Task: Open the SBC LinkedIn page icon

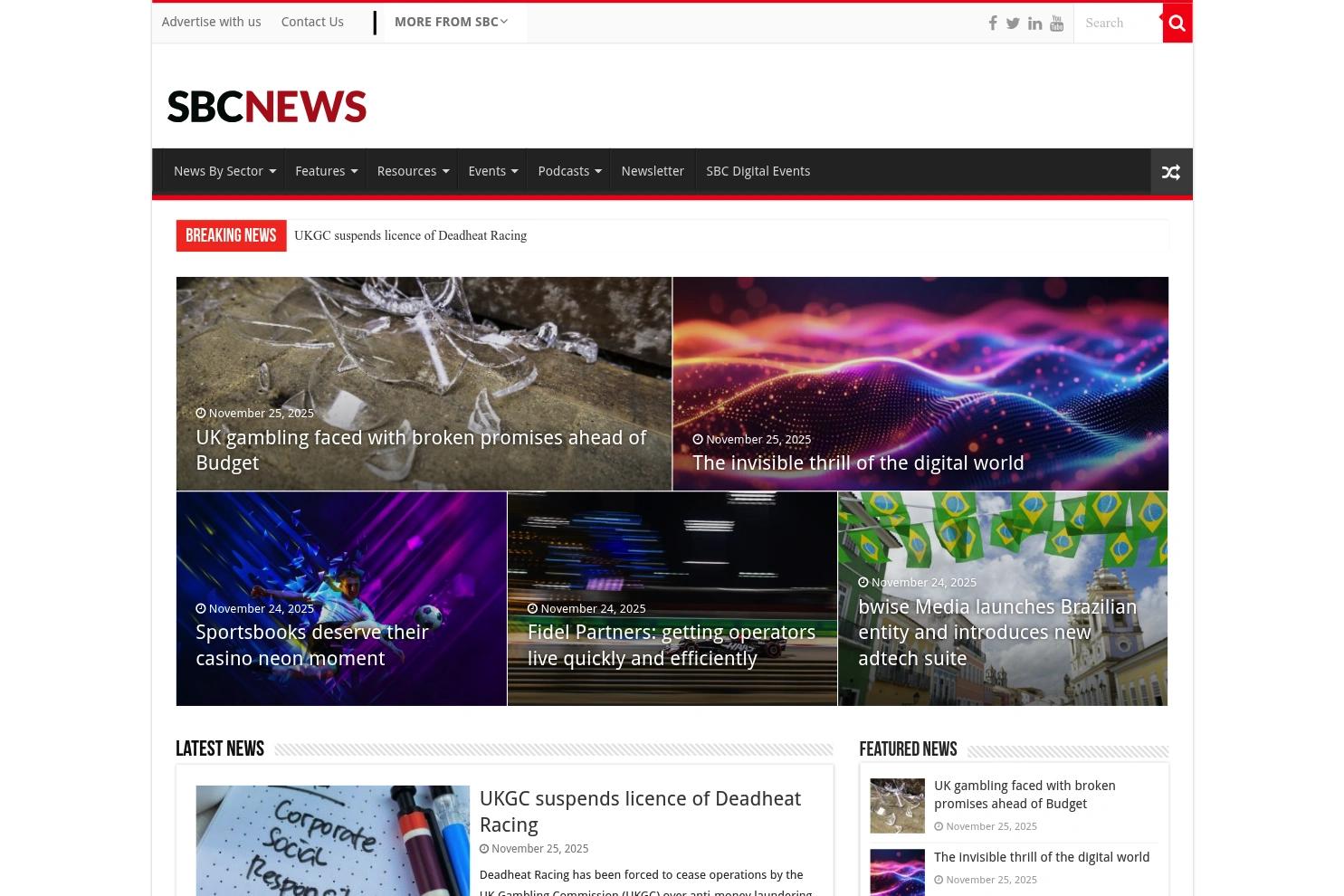Action: (1034, 24)
